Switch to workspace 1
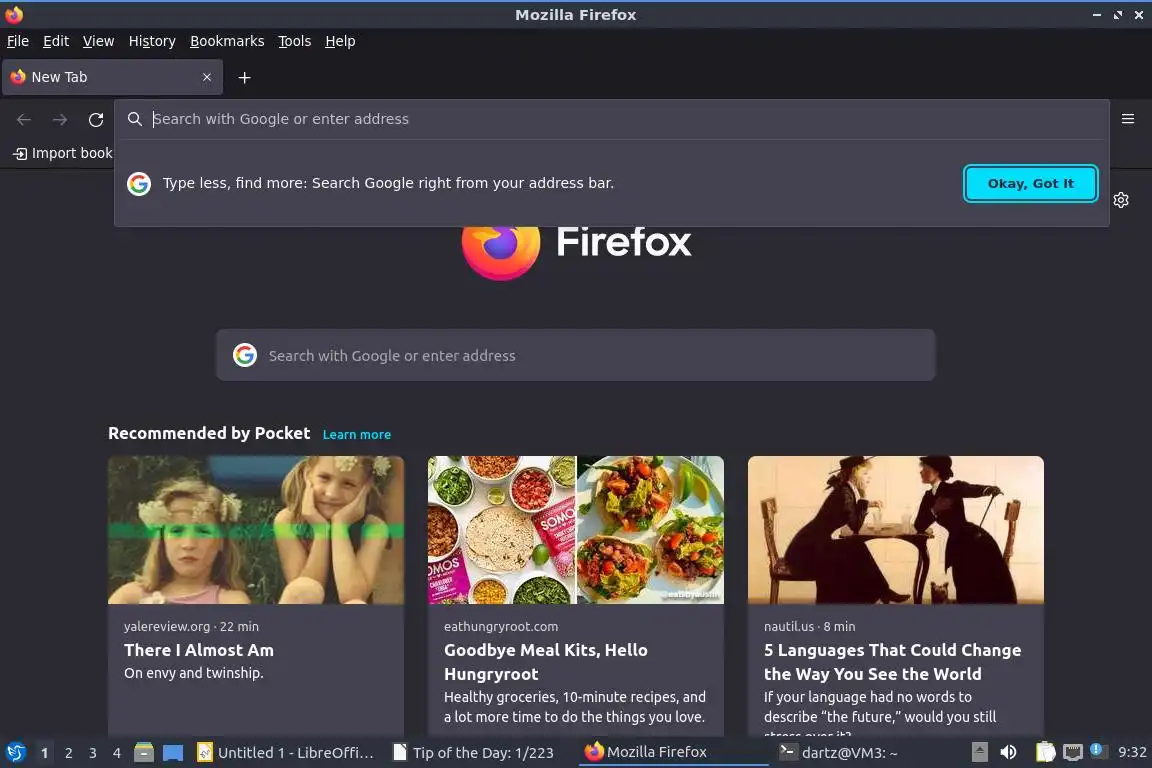 pos(45,753)
